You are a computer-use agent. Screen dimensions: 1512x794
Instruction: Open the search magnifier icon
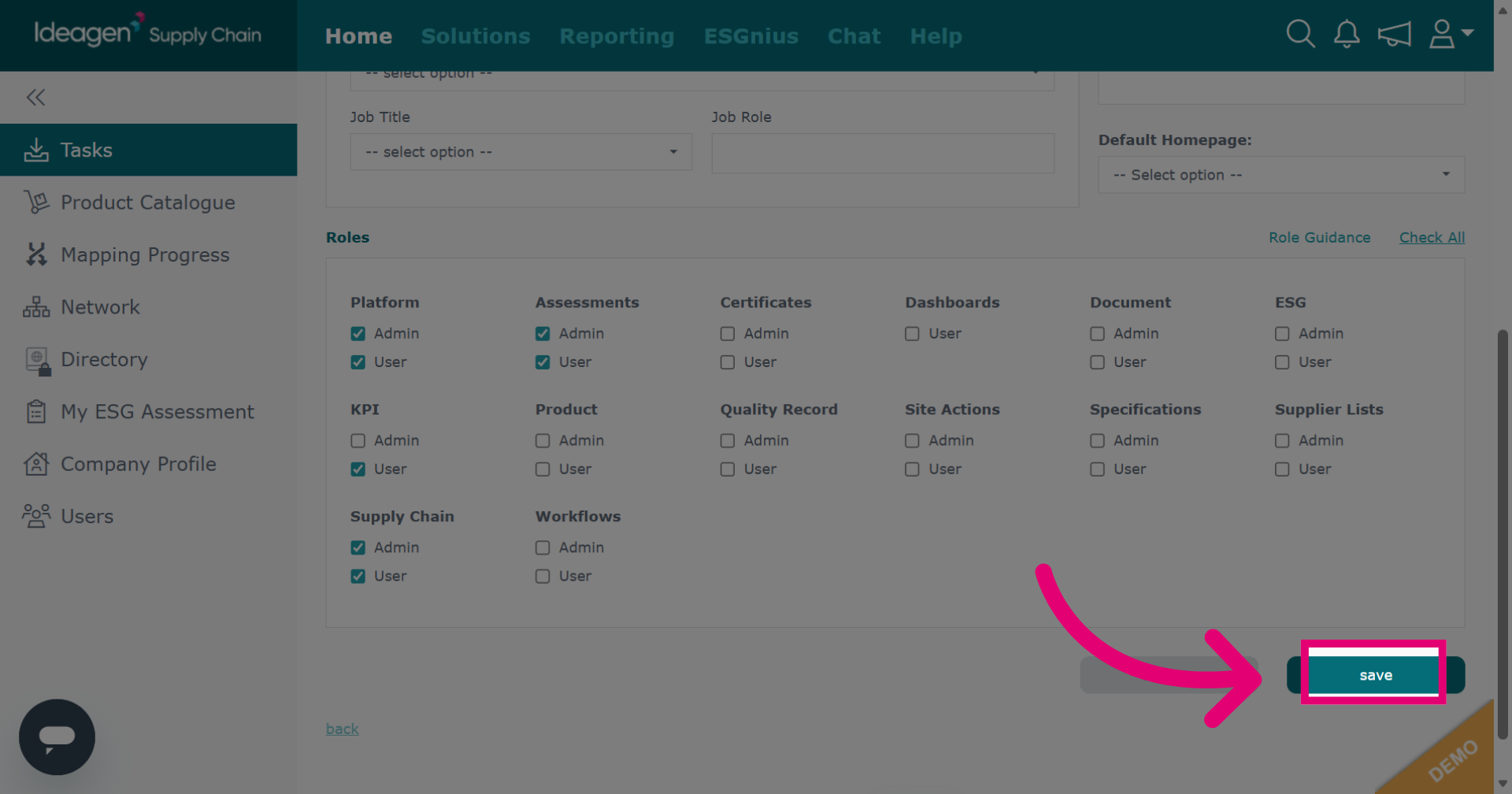[1300, 34]
